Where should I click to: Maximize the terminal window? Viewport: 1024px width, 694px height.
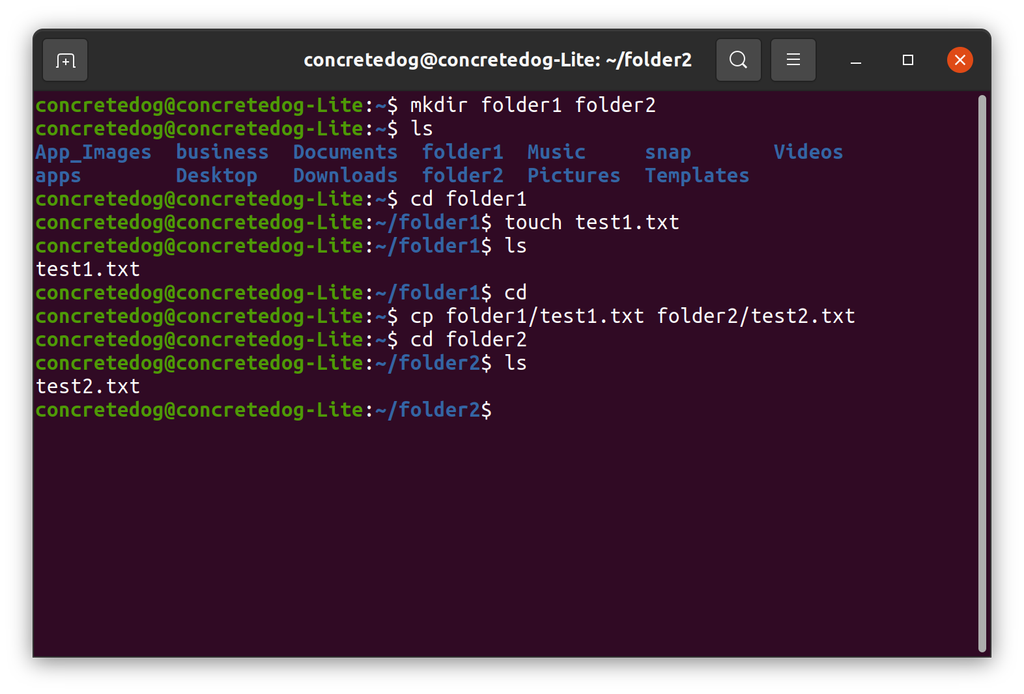click(x=908, y=61)
